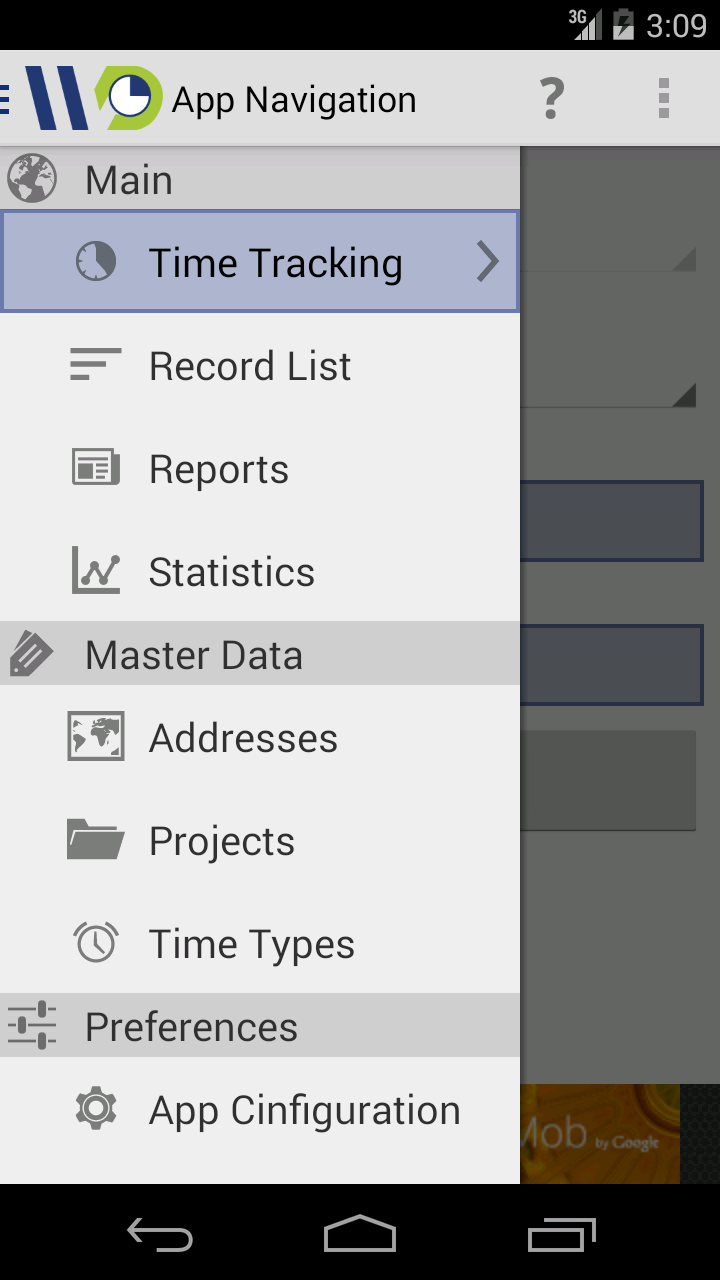
Task: Tap the newspaper icon for Reports
Action: pos(96,468)
